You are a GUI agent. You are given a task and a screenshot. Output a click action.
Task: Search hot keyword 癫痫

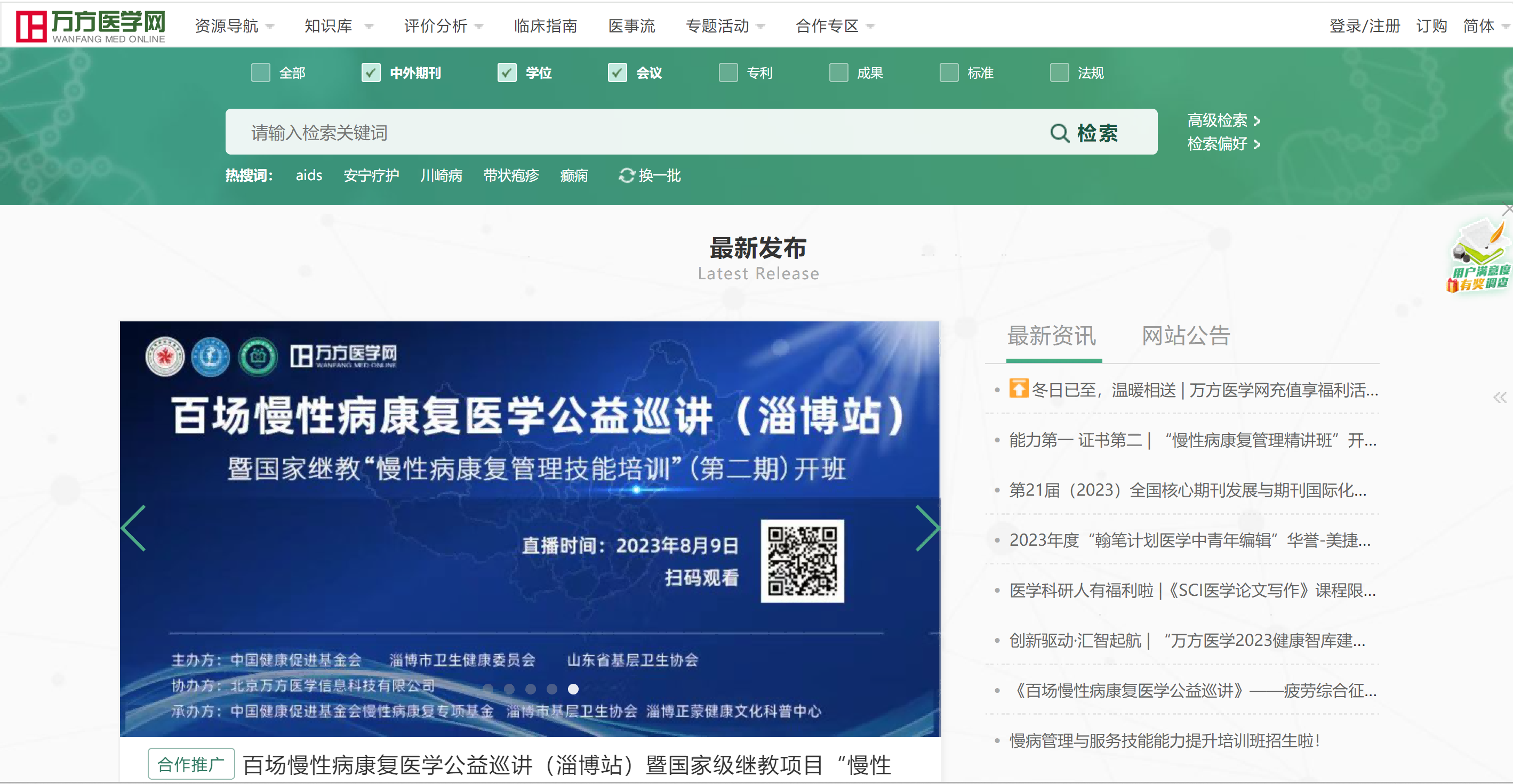click(574, 175)
